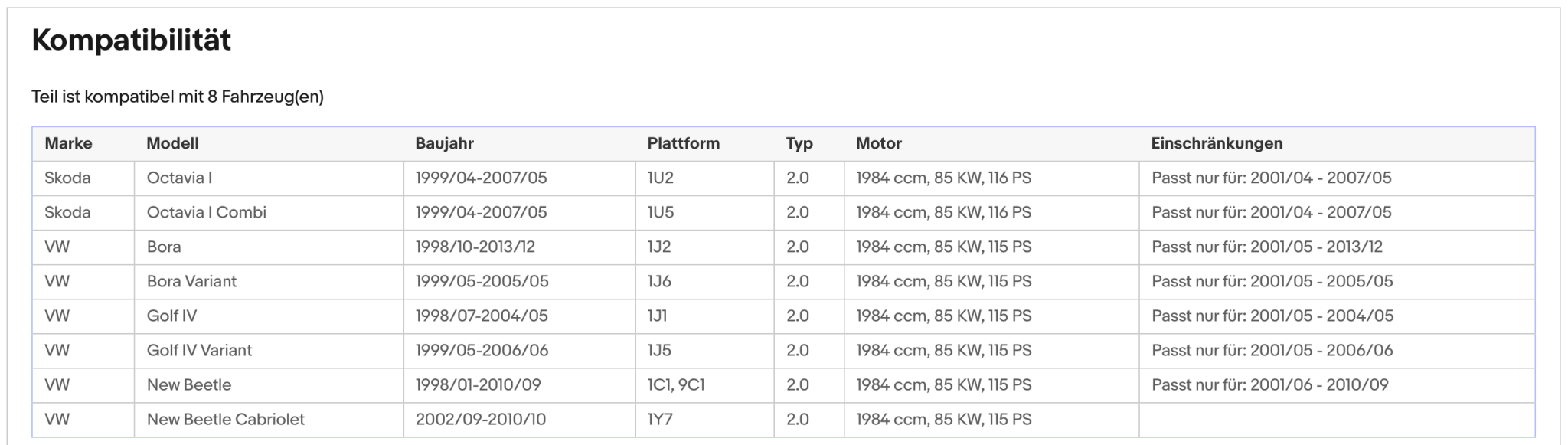Select platform code 1Y7
This screenshot has width=1568, height=445.
[x=659, y=419]
